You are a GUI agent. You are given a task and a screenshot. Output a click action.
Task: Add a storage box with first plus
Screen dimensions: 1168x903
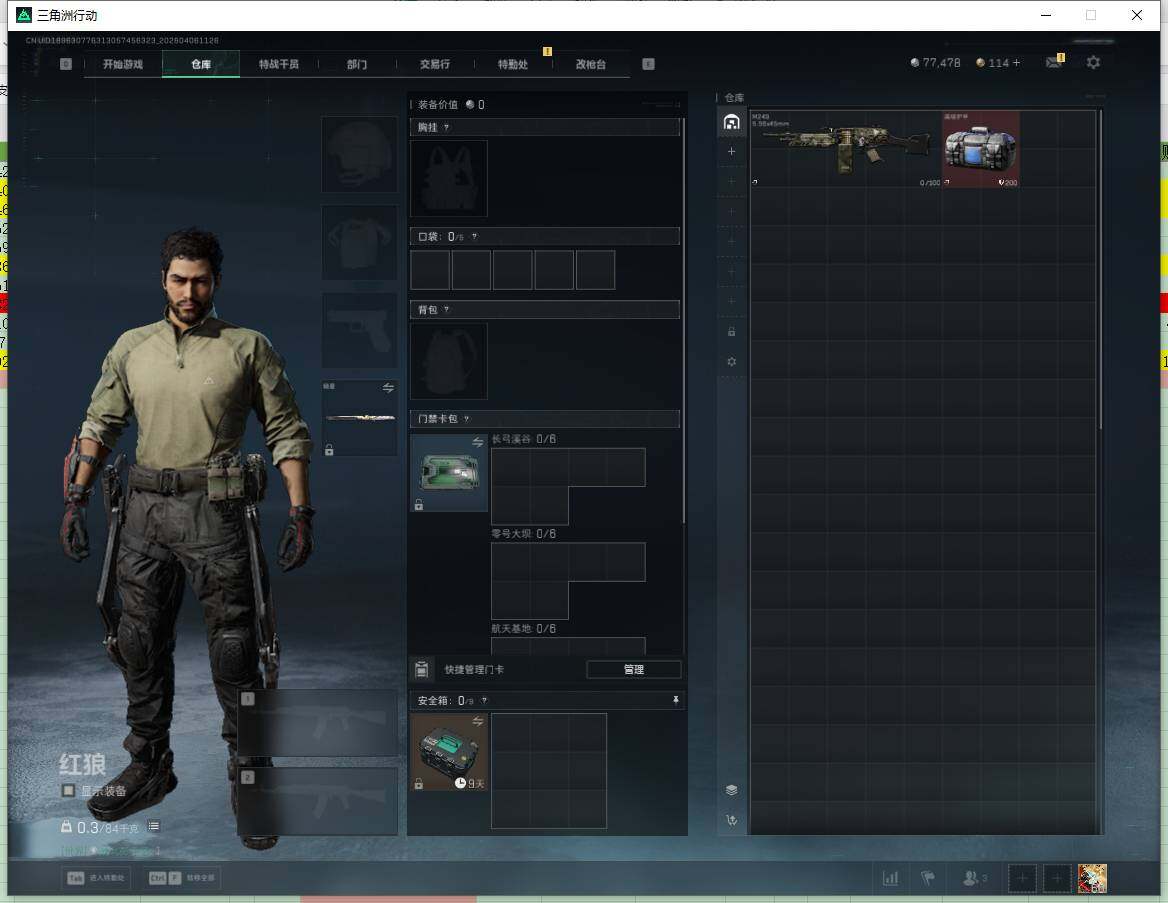tap(731, 151)
